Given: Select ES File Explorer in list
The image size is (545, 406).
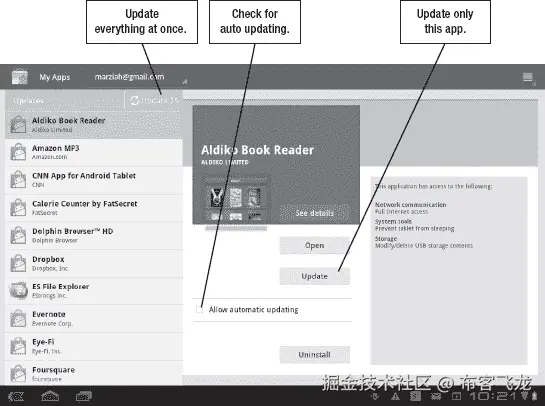Looking at the screenshot, I should click(94, 291).
